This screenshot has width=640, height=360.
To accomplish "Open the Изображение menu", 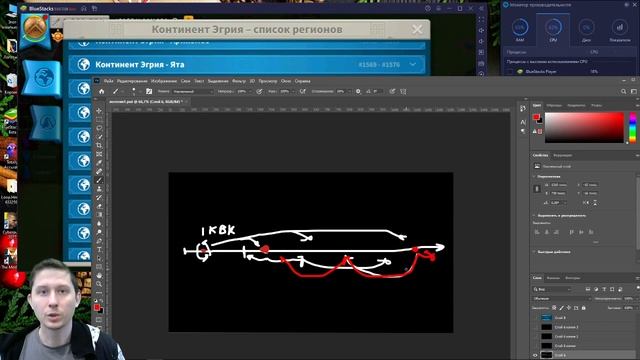I will coord(164,81).
